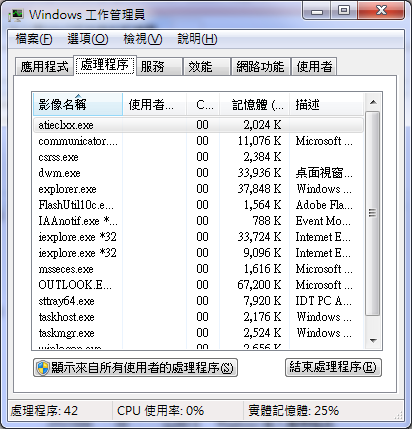
Task: Sort by 描述 column header
Action: [326, 105]
